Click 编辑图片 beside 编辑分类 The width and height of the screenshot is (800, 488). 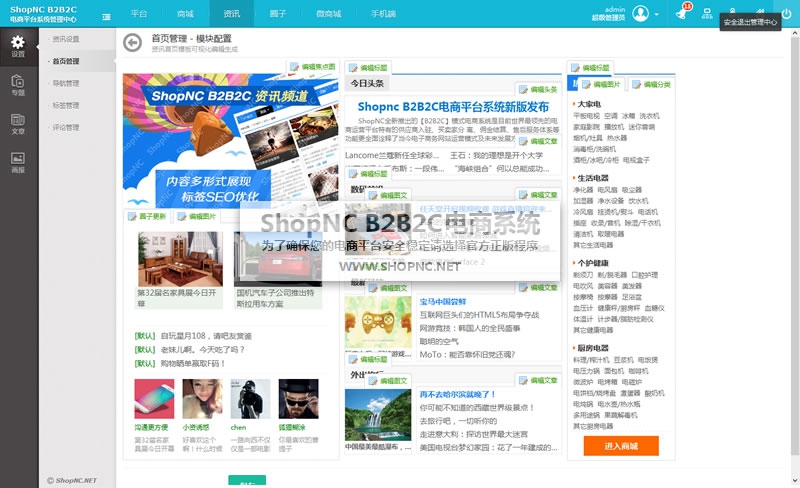point(602,85)
